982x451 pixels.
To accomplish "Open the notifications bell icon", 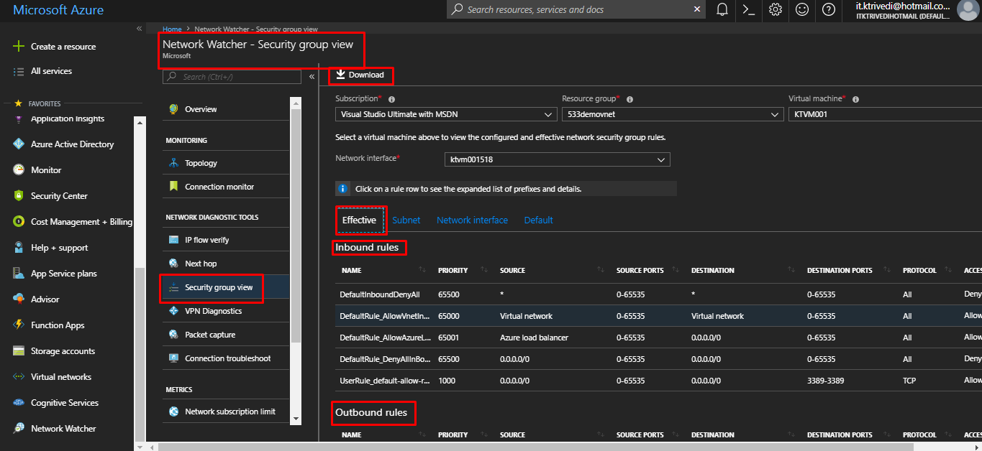I will [x=722, y=10].
